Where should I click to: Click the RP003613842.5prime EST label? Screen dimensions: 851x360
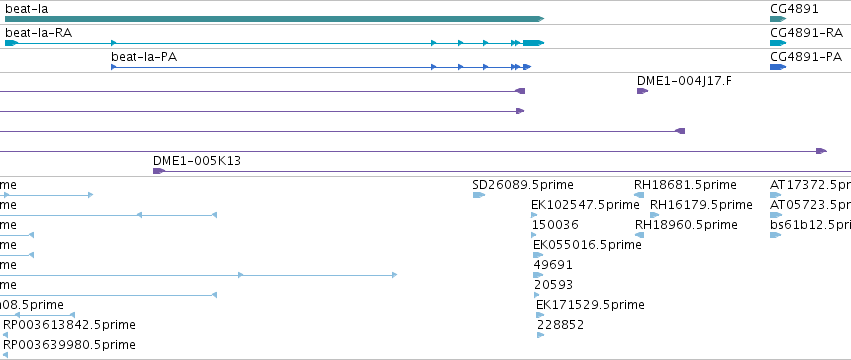(69, 325)
